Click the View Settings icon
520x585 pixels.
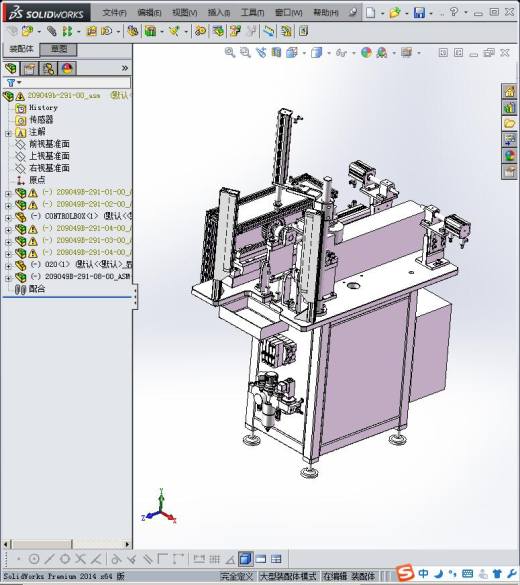[406, 53]
